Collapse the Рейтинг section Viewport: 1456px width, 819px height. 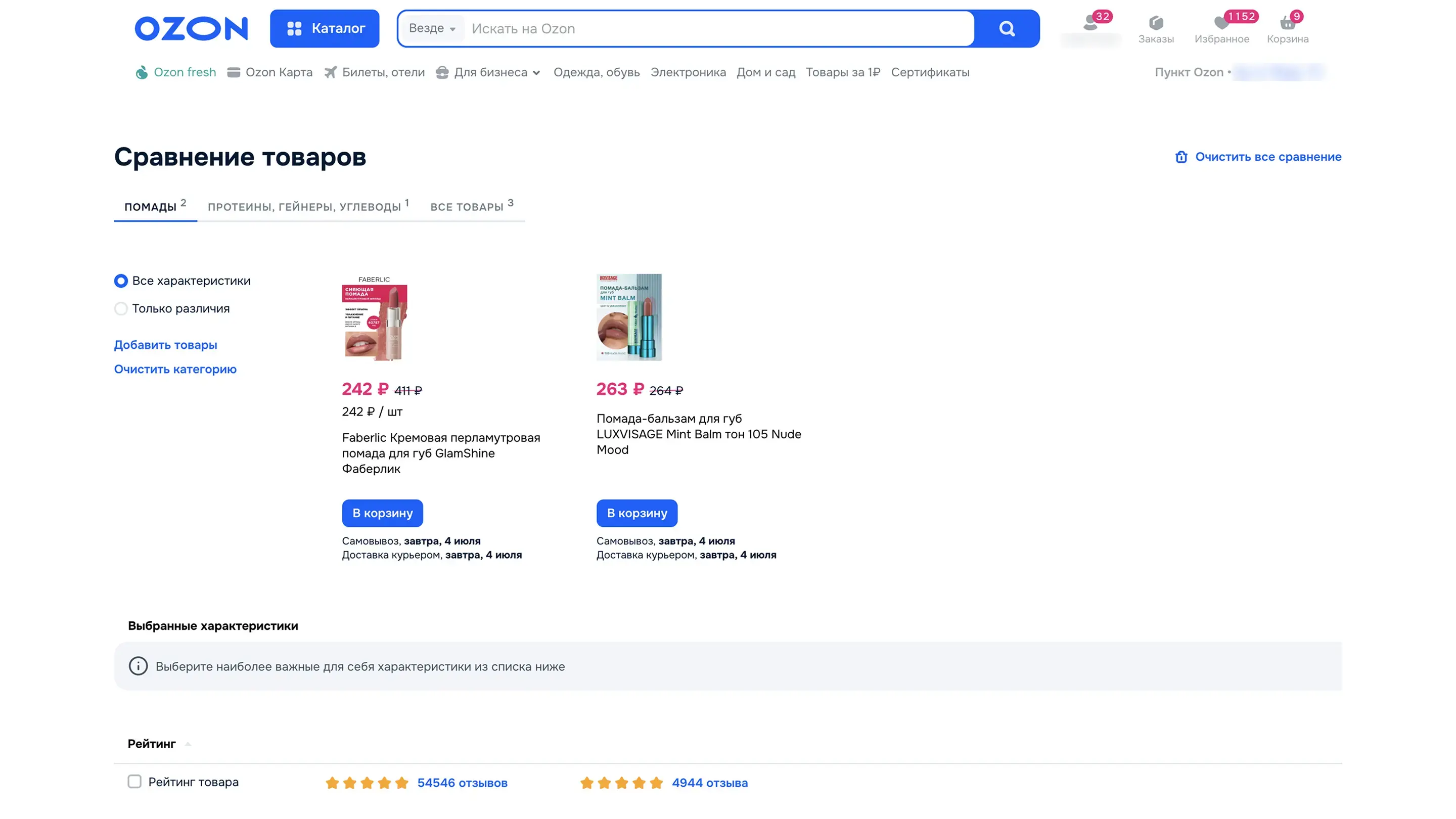[x=188, y=744]
